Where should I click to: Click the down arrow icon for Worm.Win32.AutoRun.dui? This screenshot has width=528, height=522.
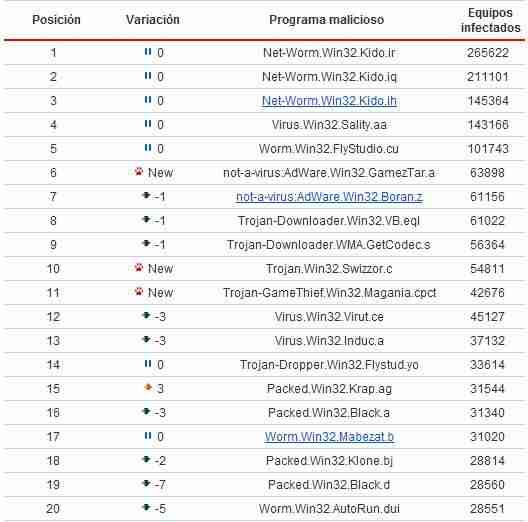click(x=146, y=508)
